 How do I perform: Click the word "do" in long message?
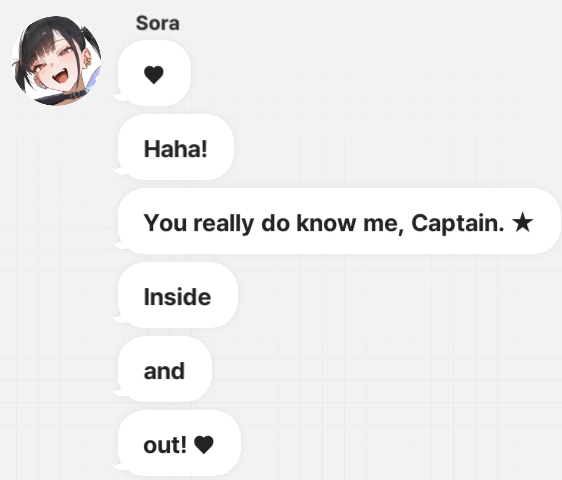[x=275, y=223]
